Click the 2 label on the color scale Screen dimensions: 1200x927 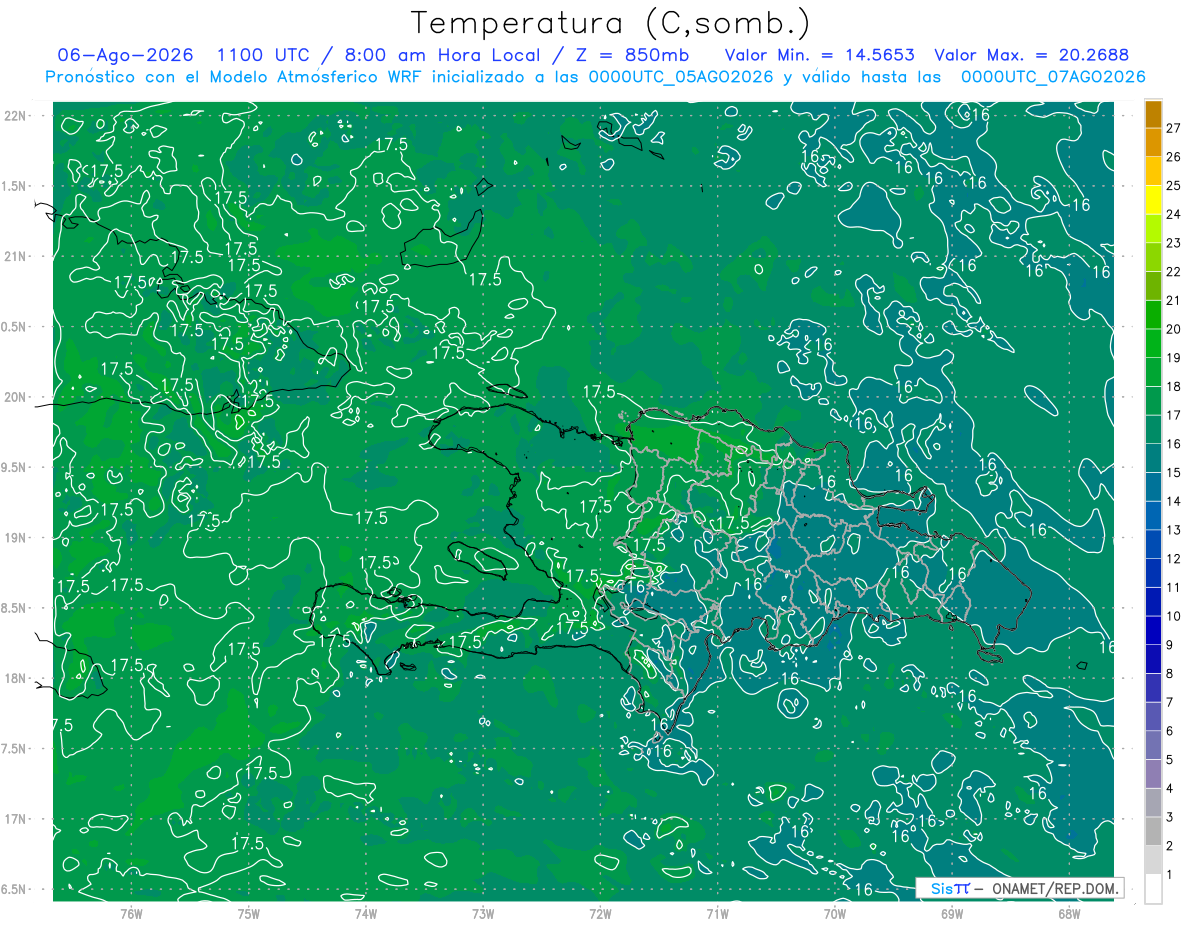coord(1170,846)
